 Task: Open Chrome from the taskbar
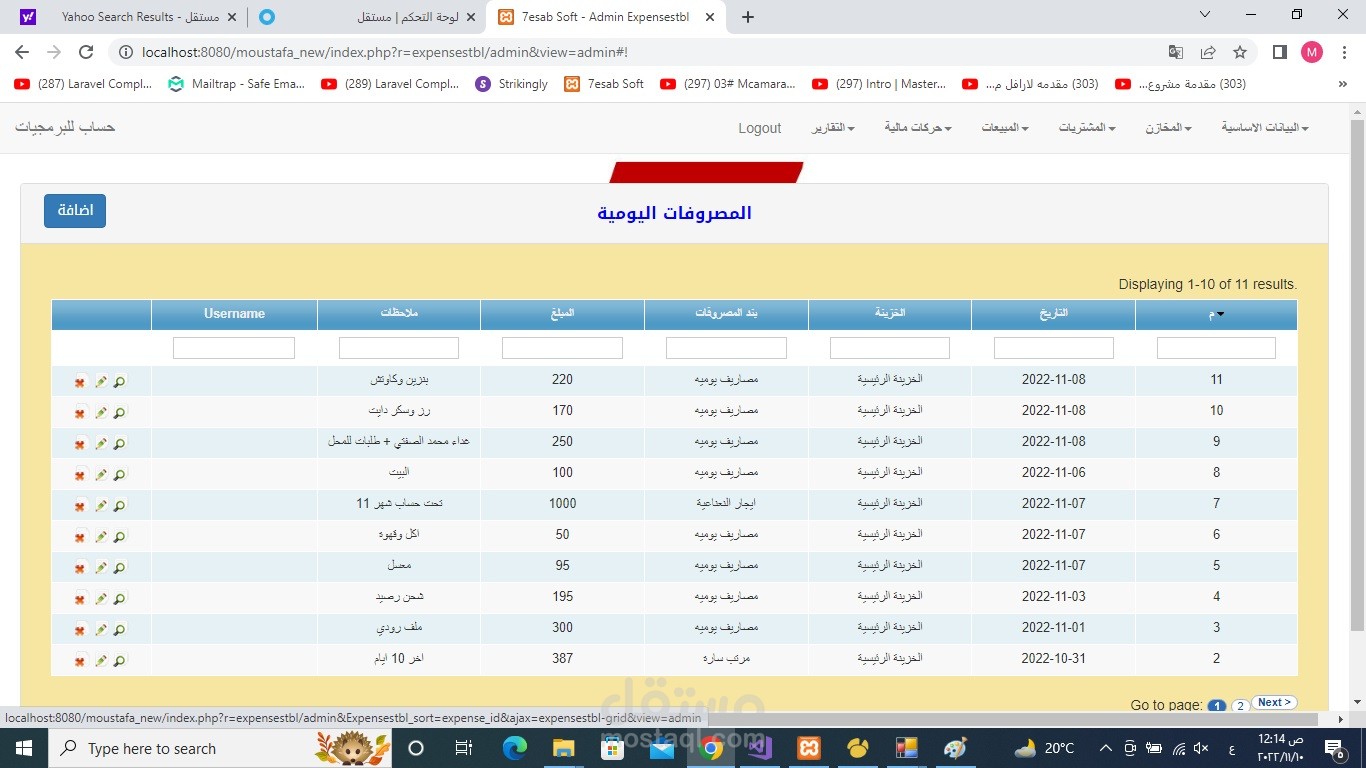coord(711,748)
